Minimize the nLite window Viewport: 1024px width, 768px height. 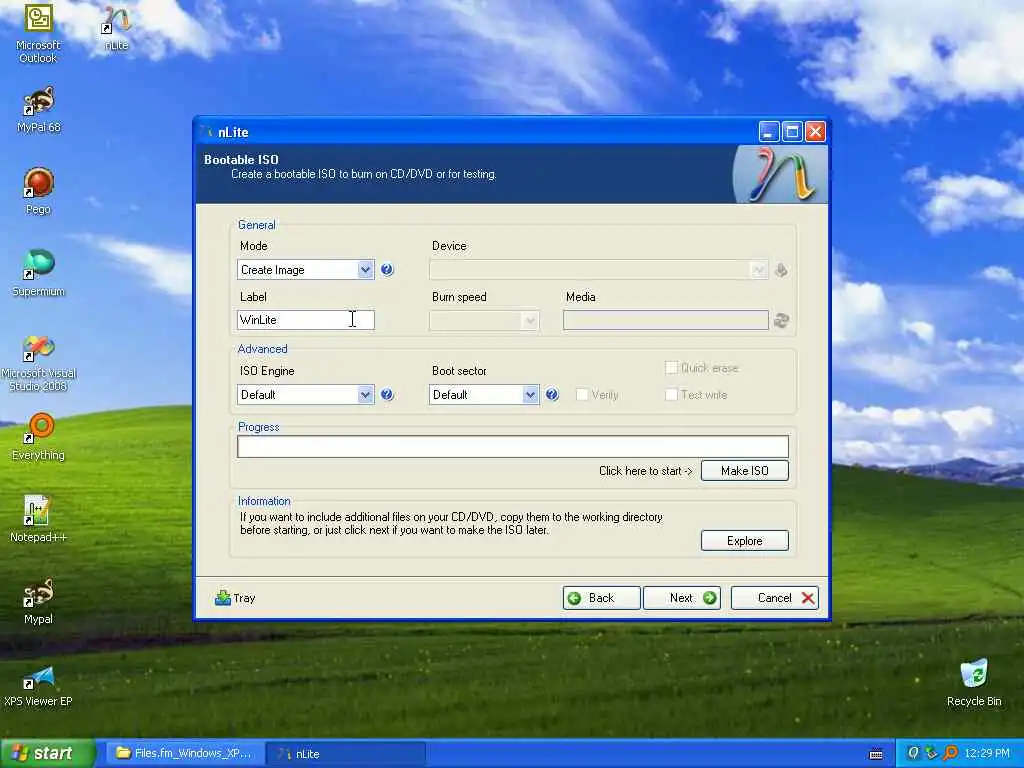point(769,132)
